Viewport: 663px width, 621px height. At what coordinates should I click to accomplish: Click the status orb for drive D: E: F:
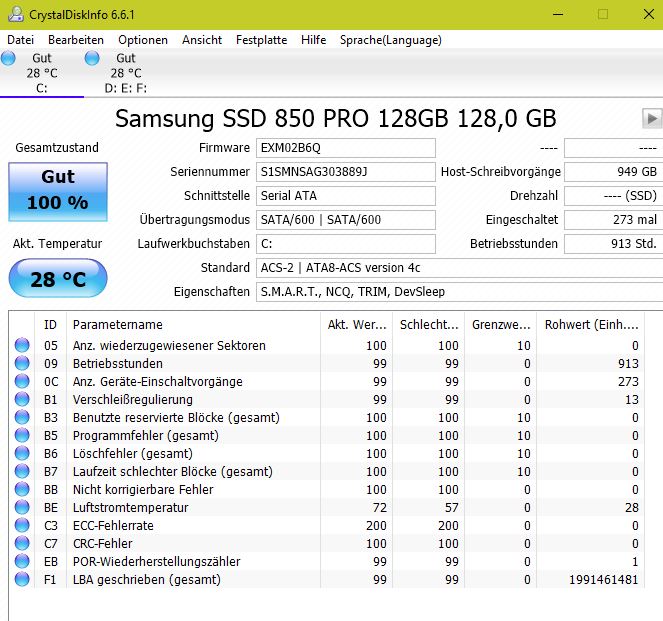[x=92, y=58]
